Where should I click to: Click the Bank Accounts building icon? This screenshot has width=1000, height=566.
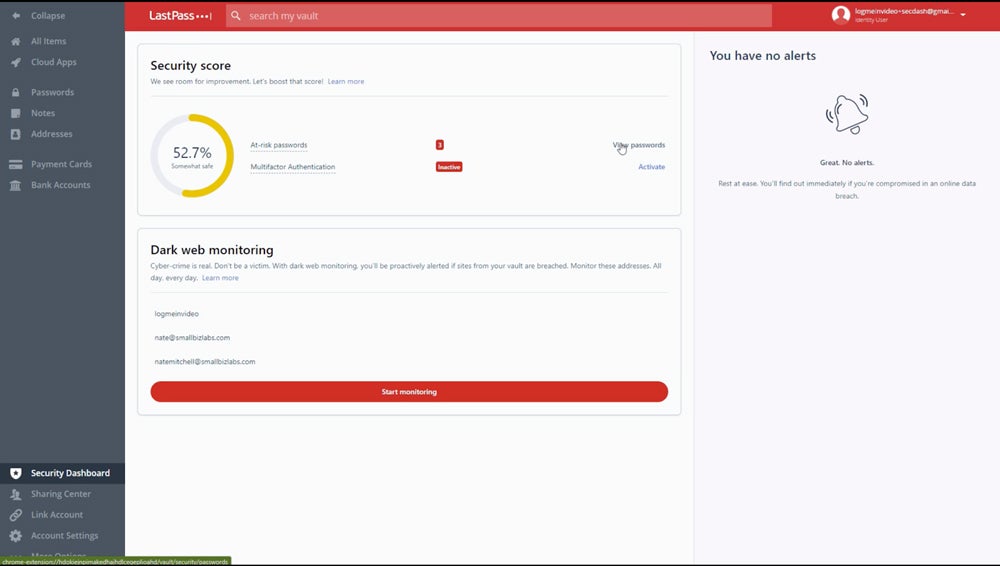point(15,185)
